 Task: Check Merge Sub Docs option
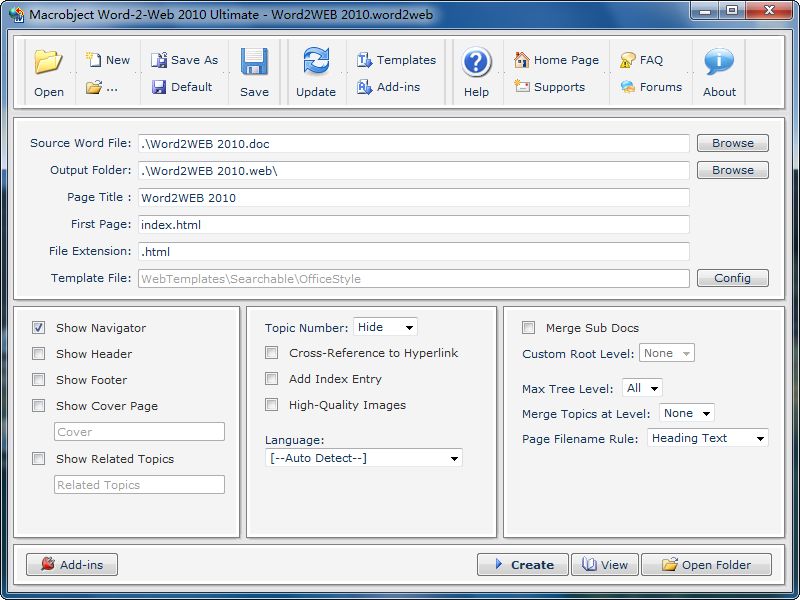click(x=529, y=328)
